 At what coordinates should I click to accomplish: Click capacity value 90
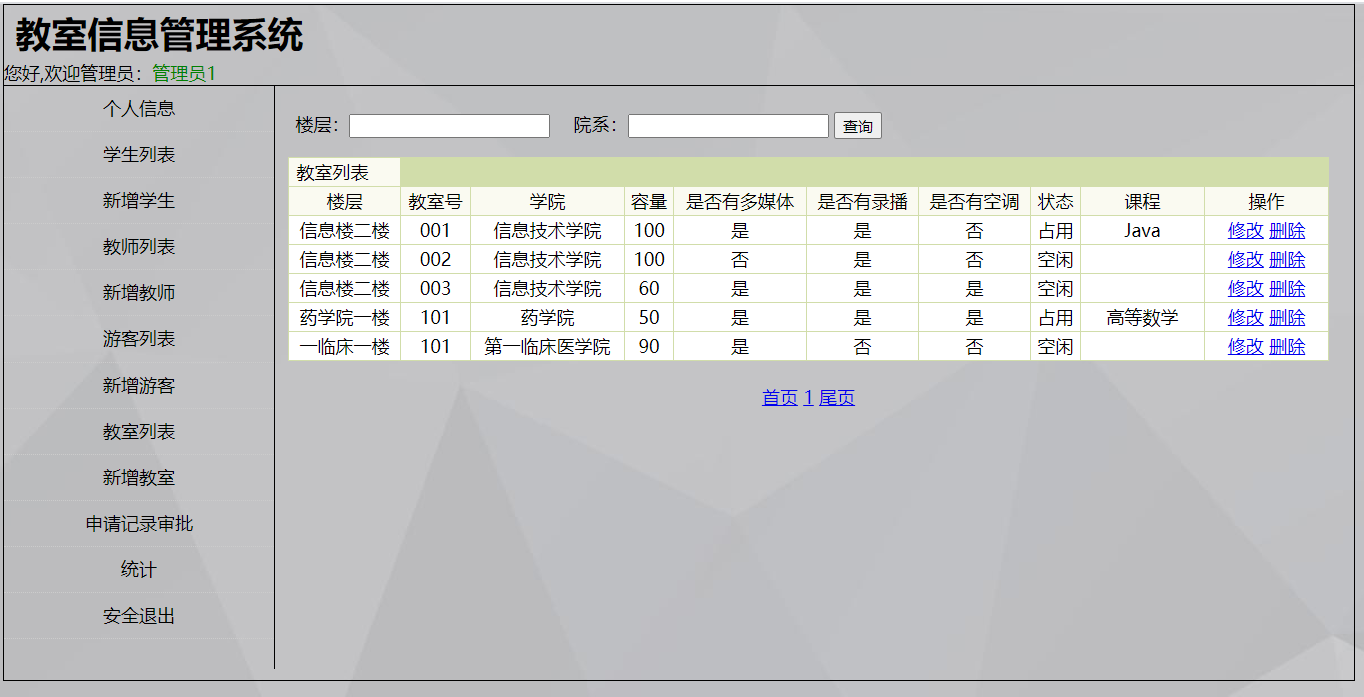[649, 347]
